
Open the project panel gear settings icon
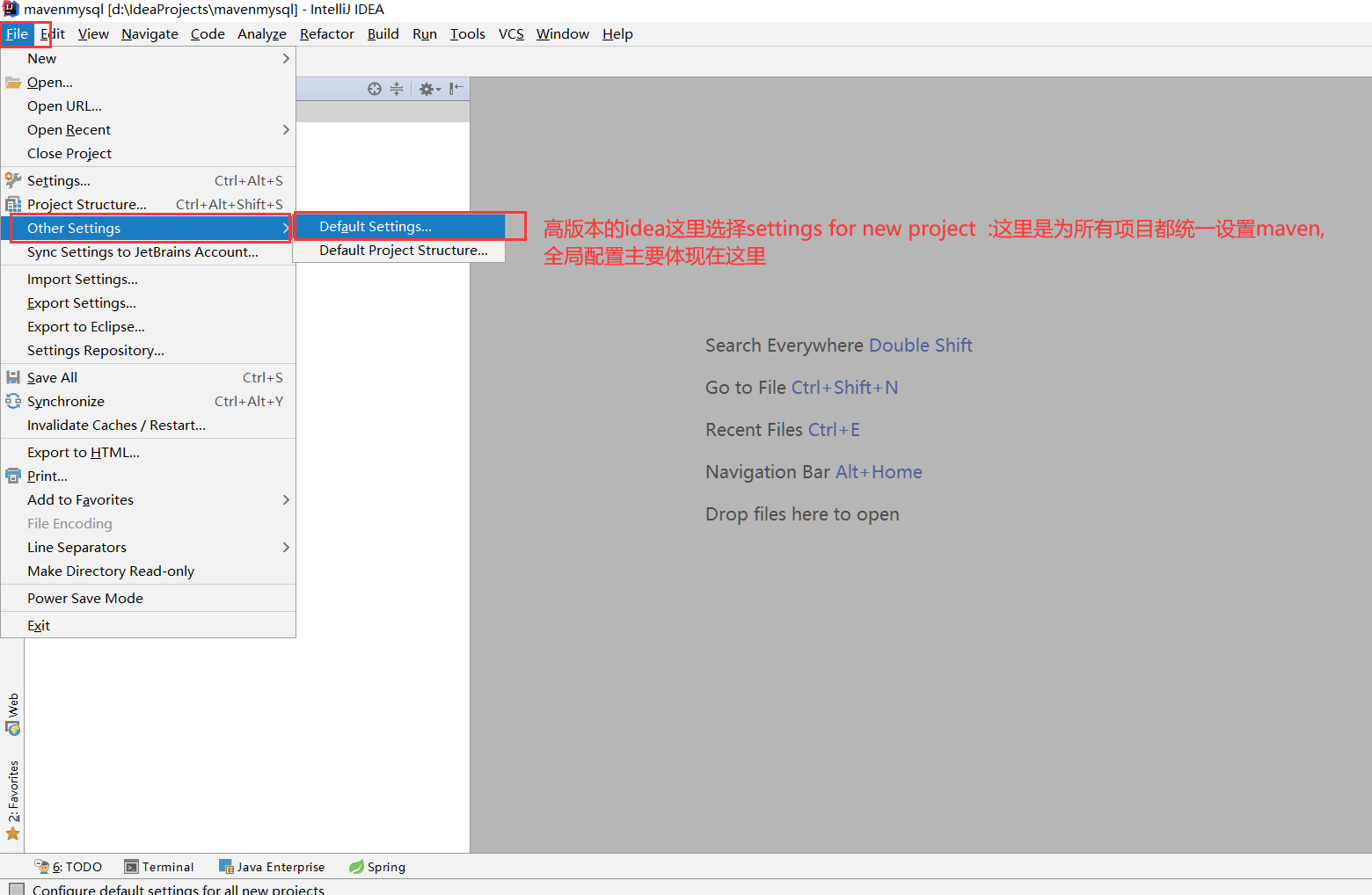[x=429, y=89]
